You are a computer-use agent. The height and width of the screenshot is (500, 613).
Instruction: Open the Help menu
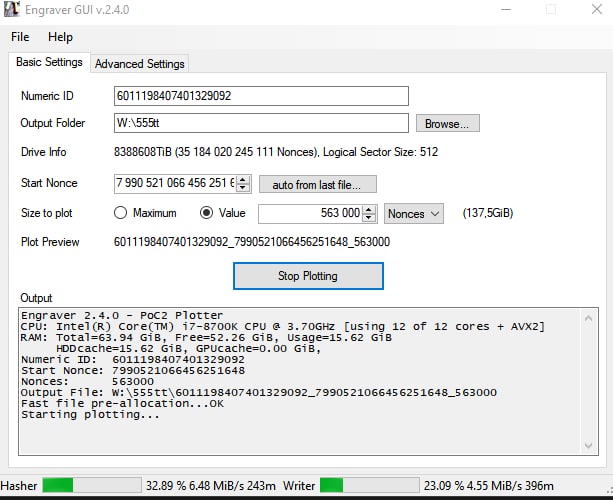60,37
